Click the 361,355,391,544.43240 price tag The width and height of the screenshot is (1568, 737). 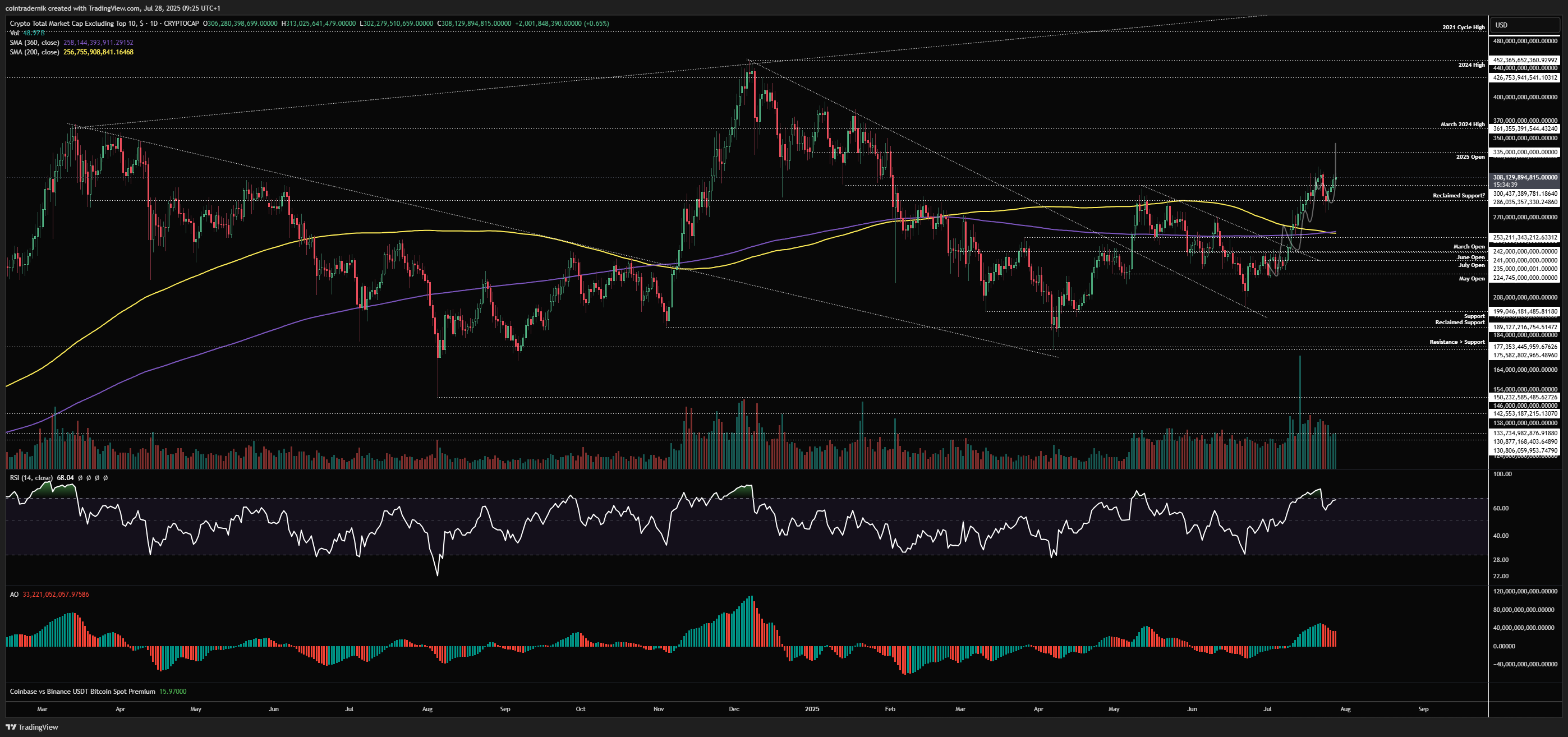pos(1525,128)
